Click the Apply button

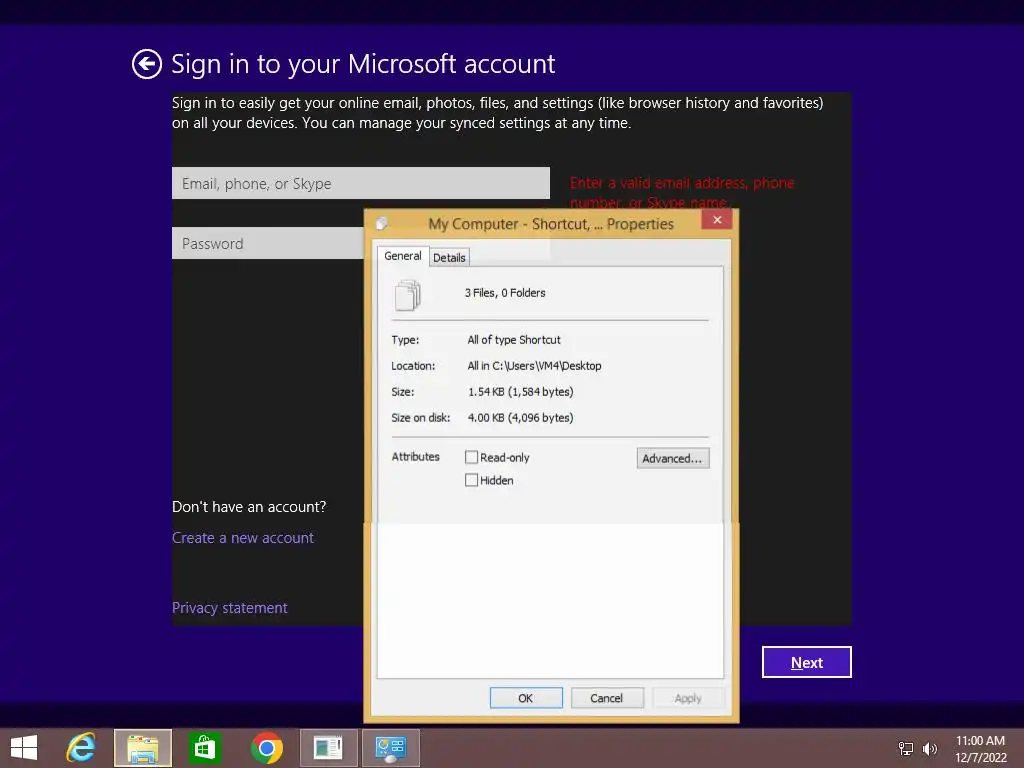click(x=688, y=698)
